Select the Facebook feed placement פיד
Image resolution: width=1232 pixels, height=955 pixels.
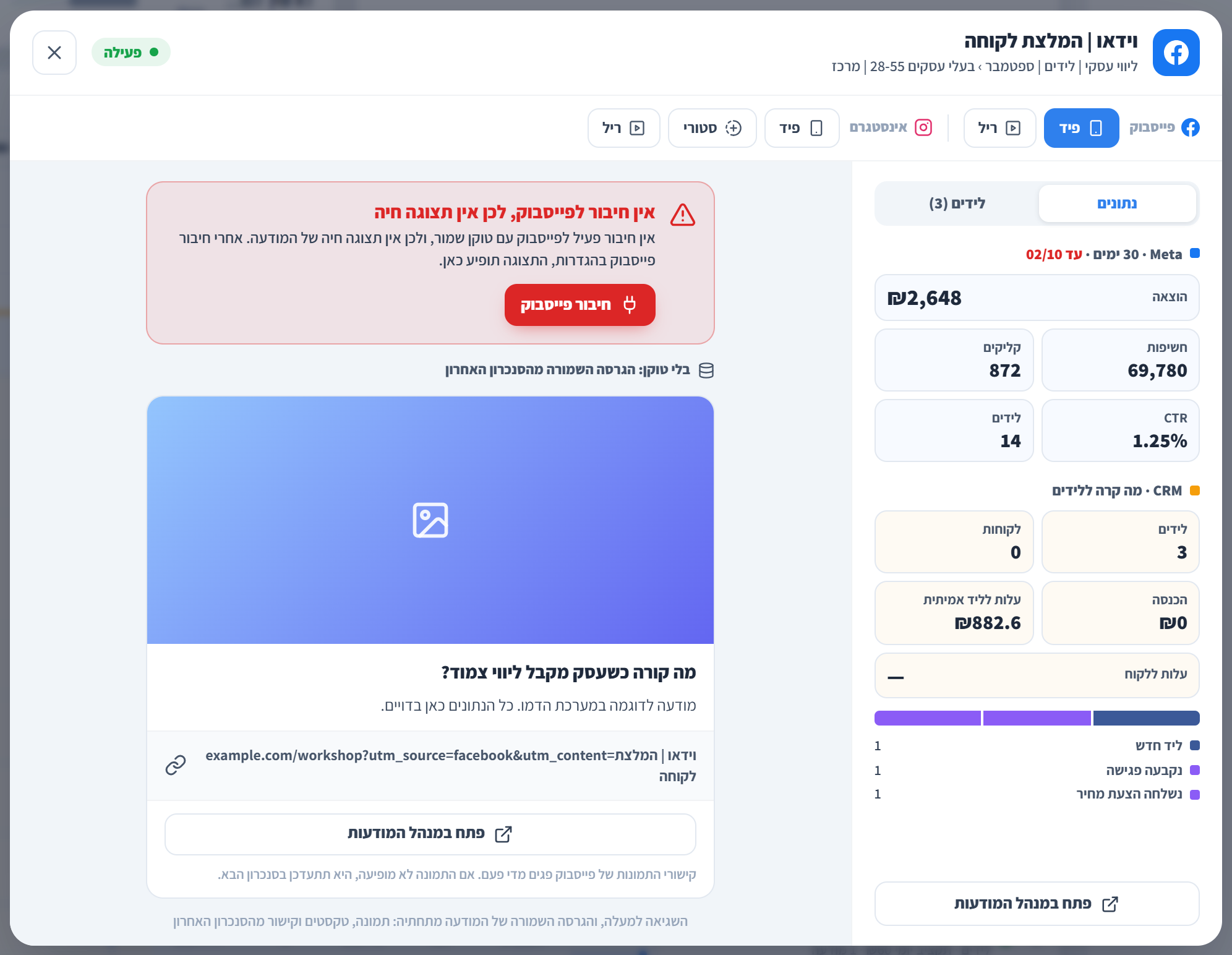[x=1081, y=128]
